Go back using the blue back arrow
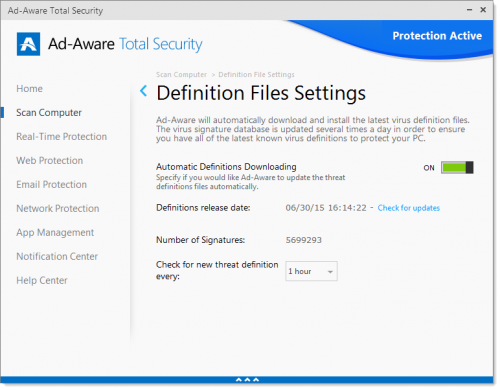The image size is (500, 390). [x=144, y=91]
